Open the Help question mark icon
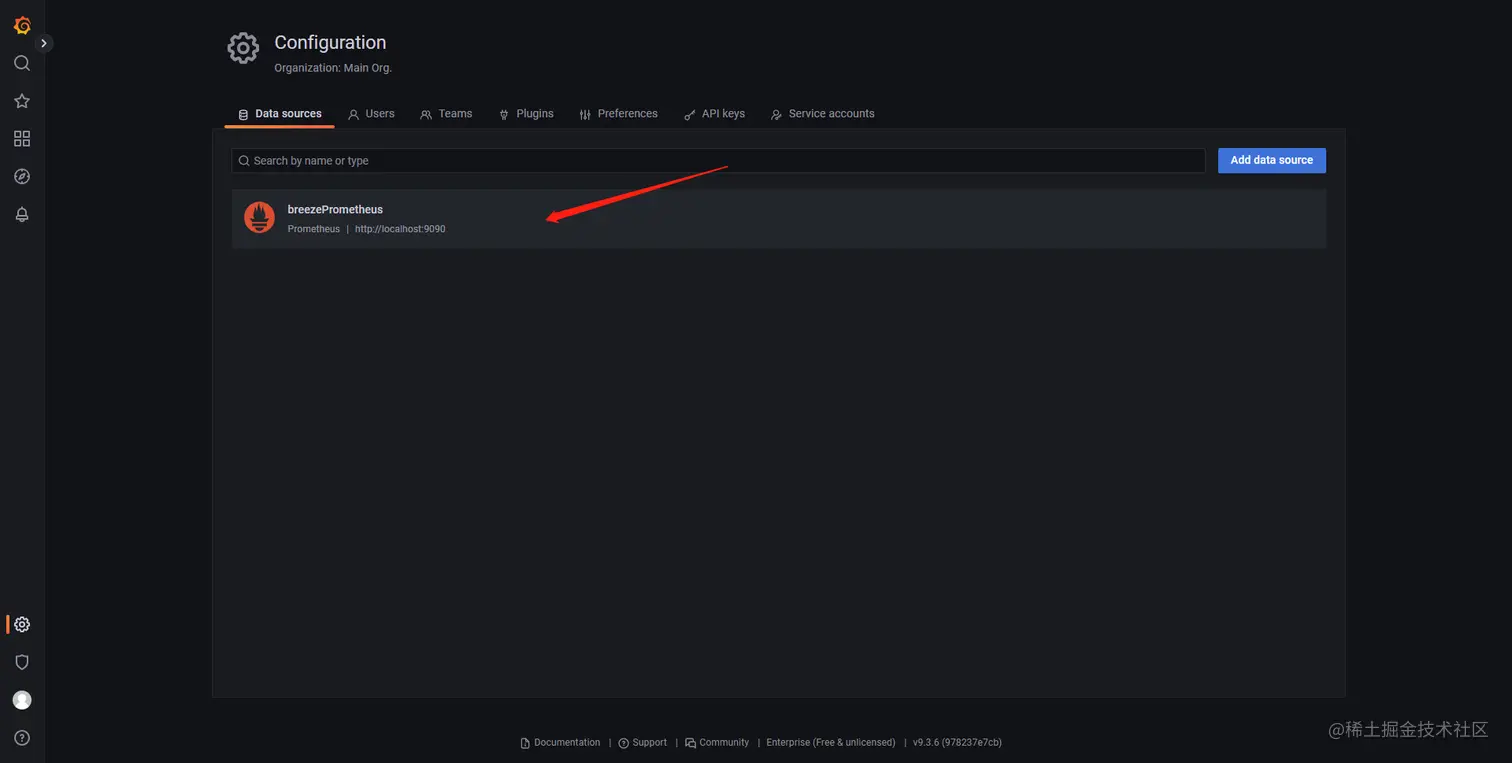 tap(22, 738)
